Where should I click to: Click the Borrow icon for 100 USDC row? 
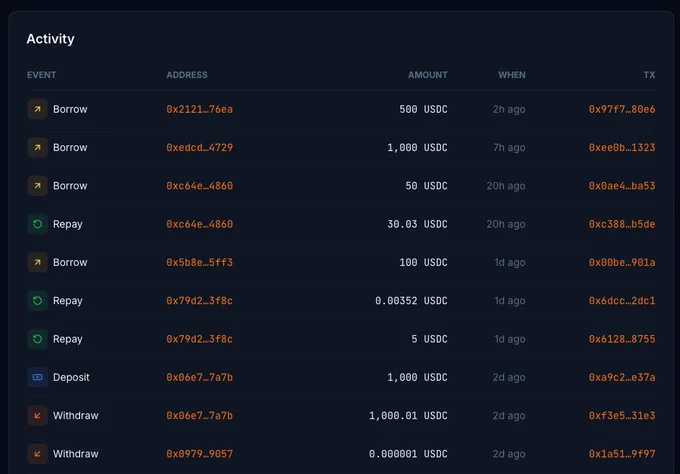37,262
